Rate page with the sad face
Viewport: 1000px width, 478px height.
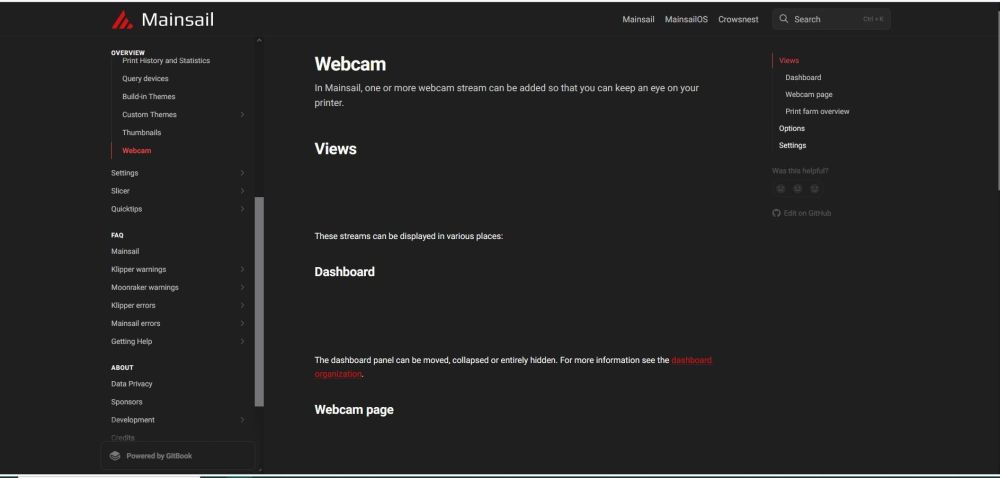(x=781, y=189)
